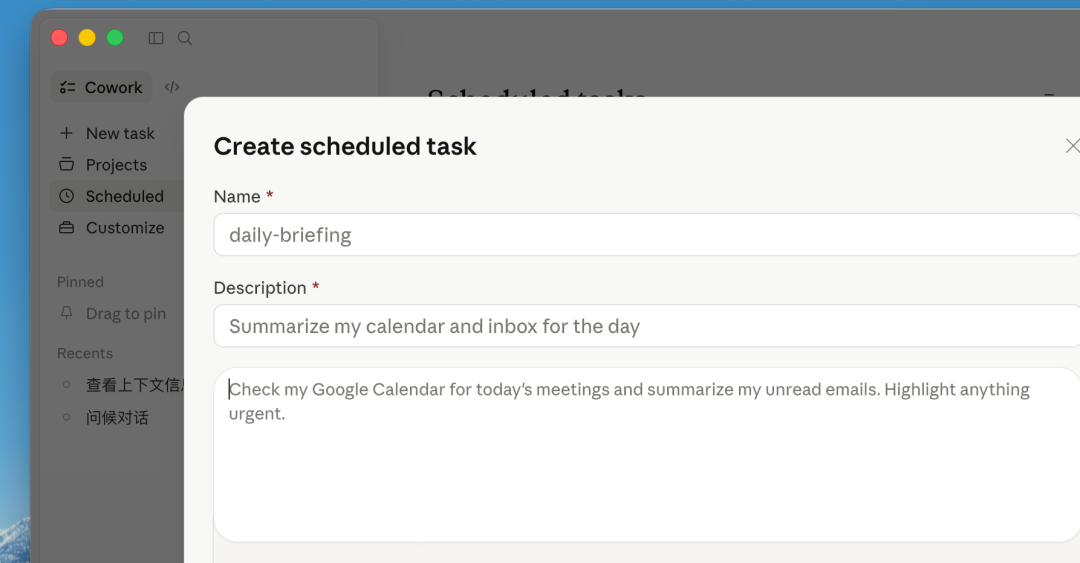Click the Customize briefcase icon
Screen dimensions: 1080x563
coord(66,227)
